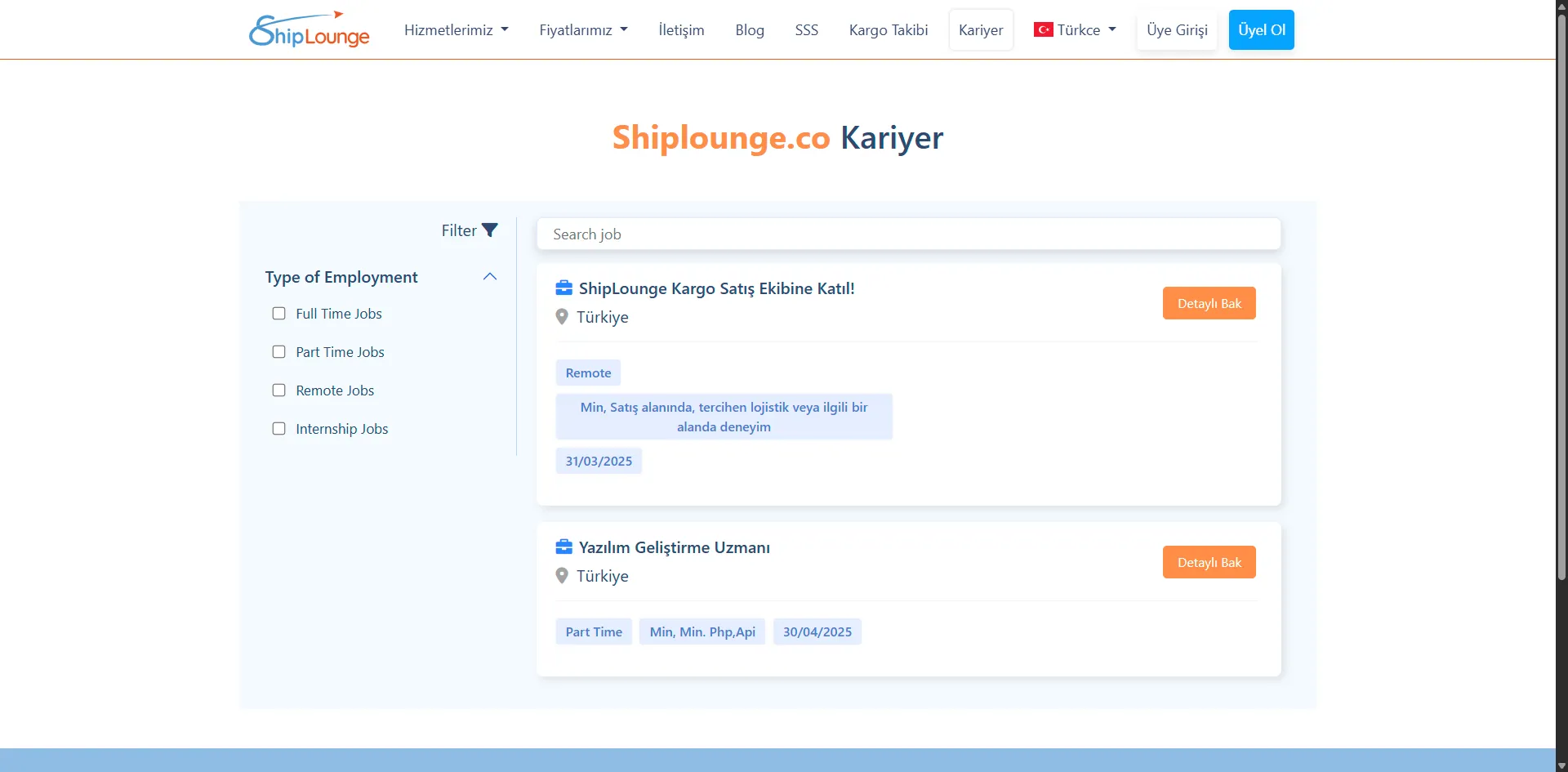
Task: Click the Part Time tag
Action: pos(594,631)
